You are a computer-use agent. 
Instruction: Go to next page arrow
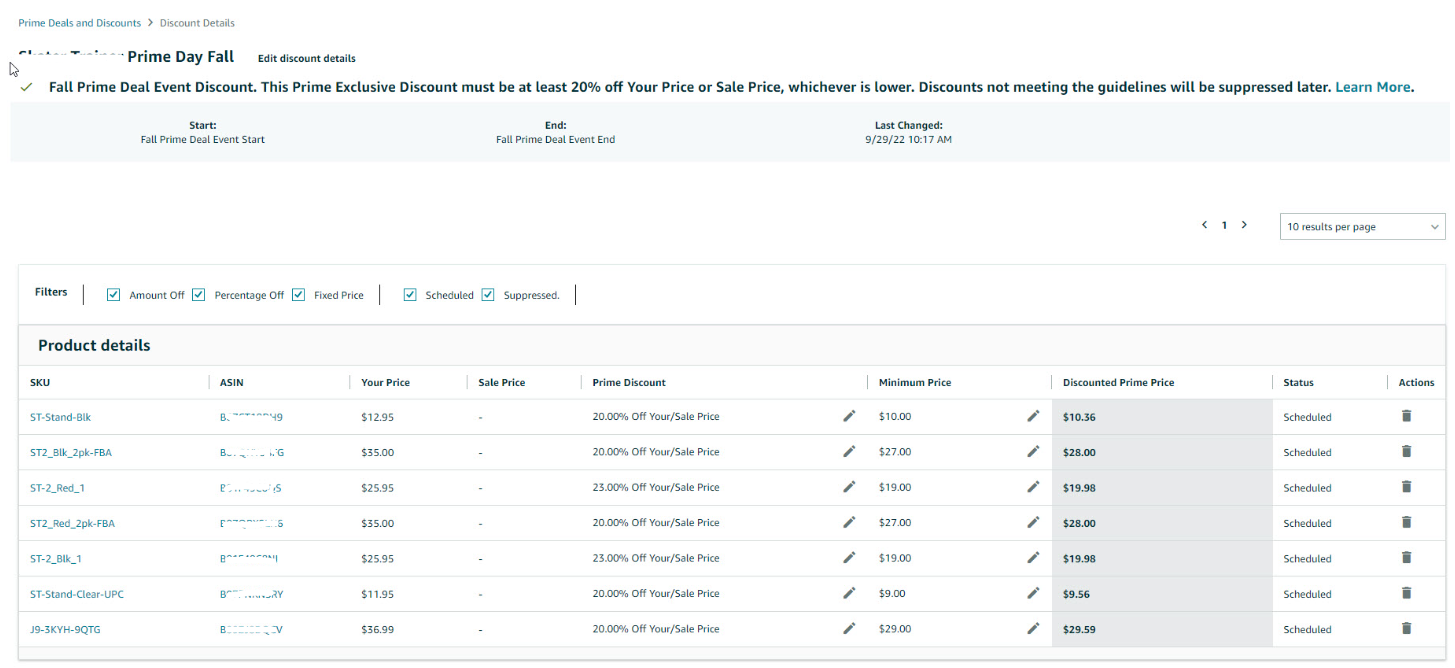pyautogui.click(x=1244, y=225)
